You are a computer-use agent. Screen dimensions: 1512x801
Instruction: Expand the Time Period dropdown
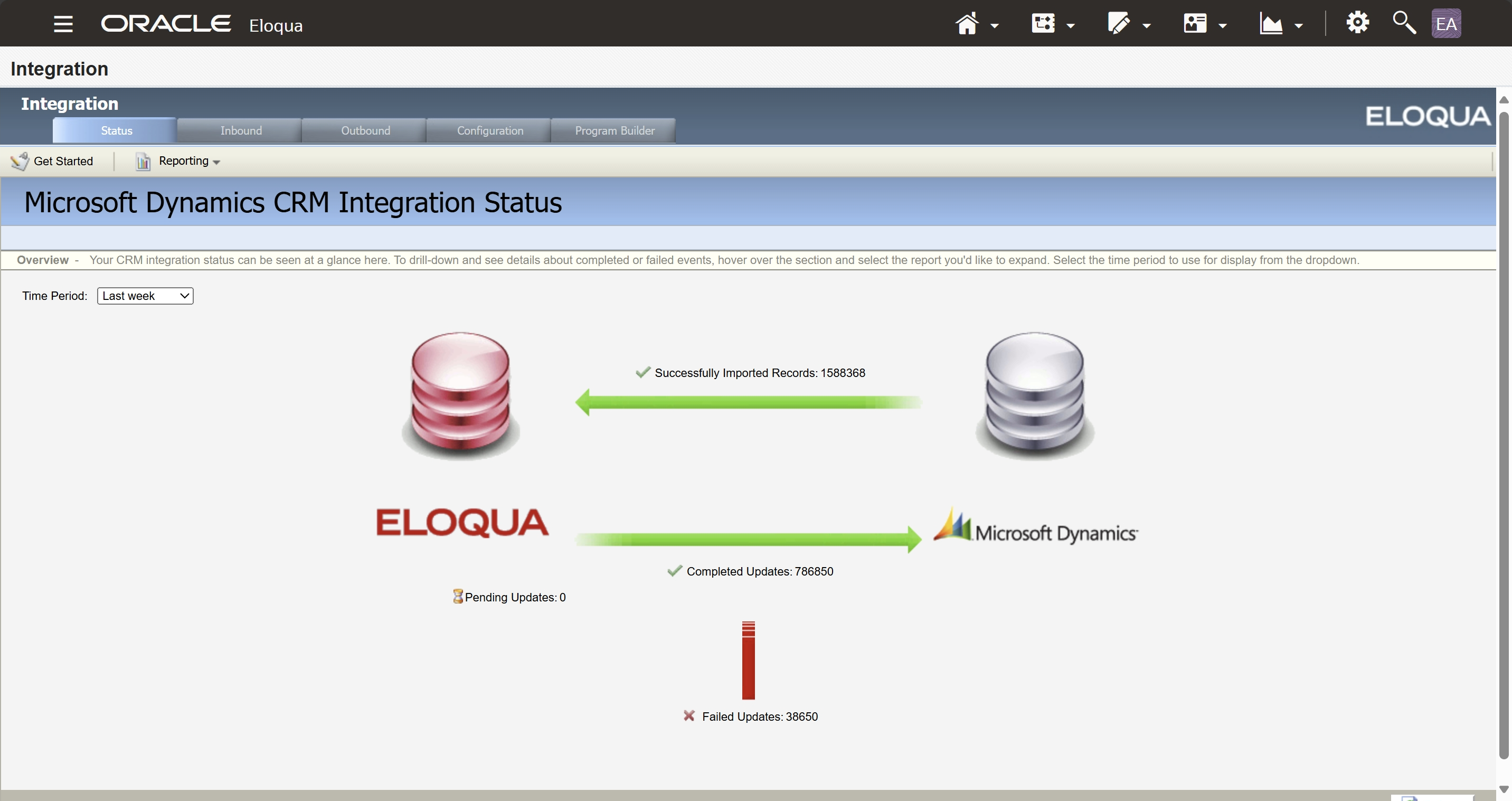tap(145, 296)
